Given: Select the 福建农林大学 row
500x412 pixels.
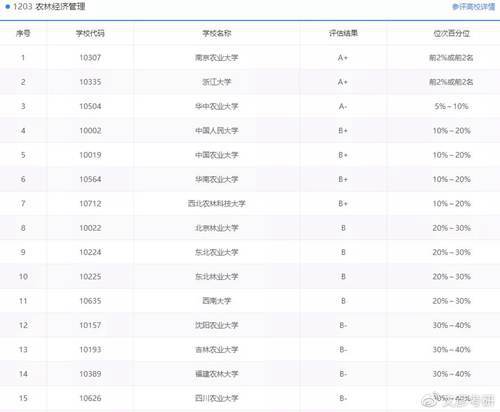Looking at the screenshot, I should (x=250, y=374).
